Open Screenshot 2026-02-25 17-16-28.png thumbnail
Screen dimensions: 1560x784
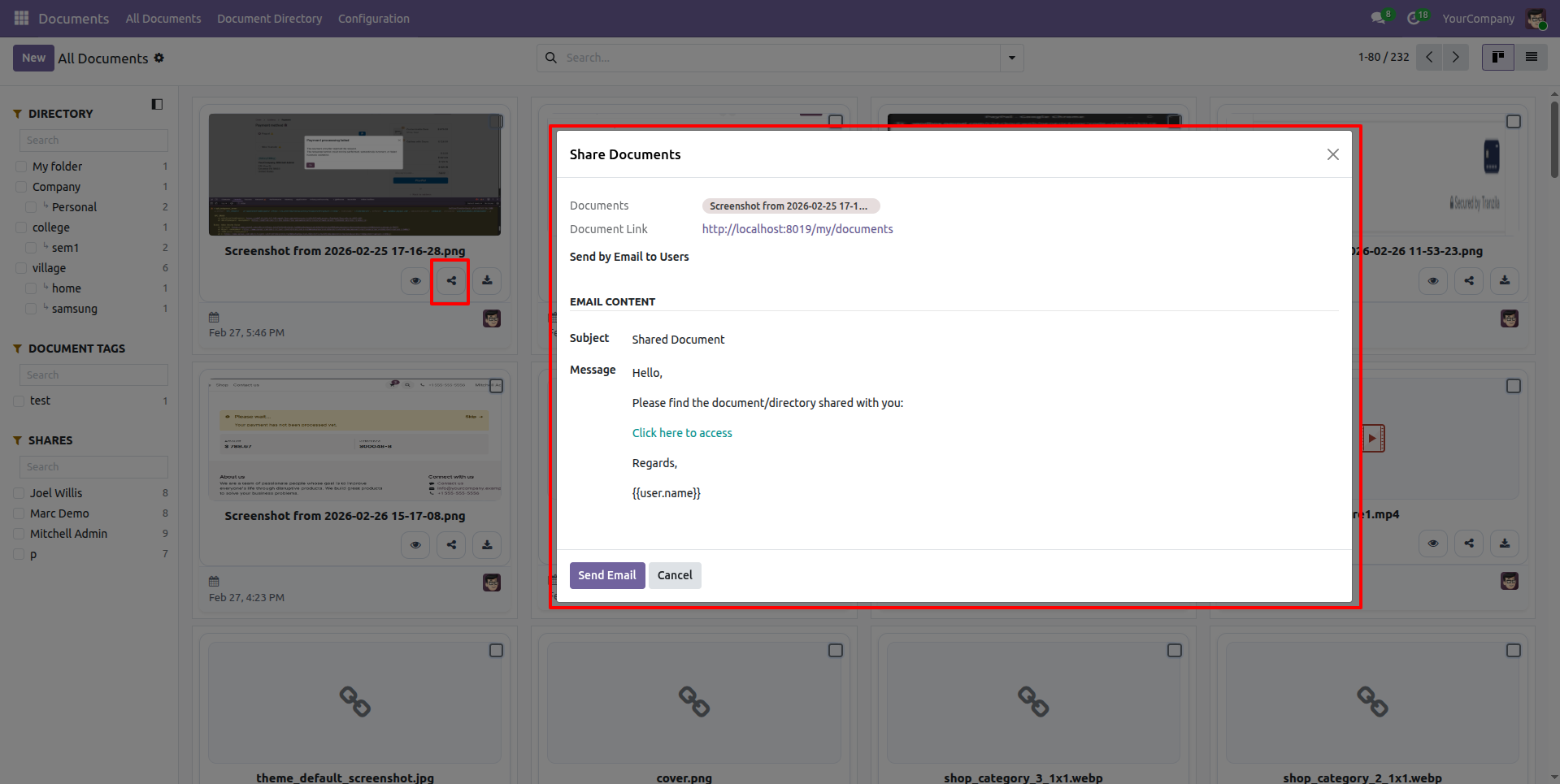pyautogui.click(x=354, y=175)
